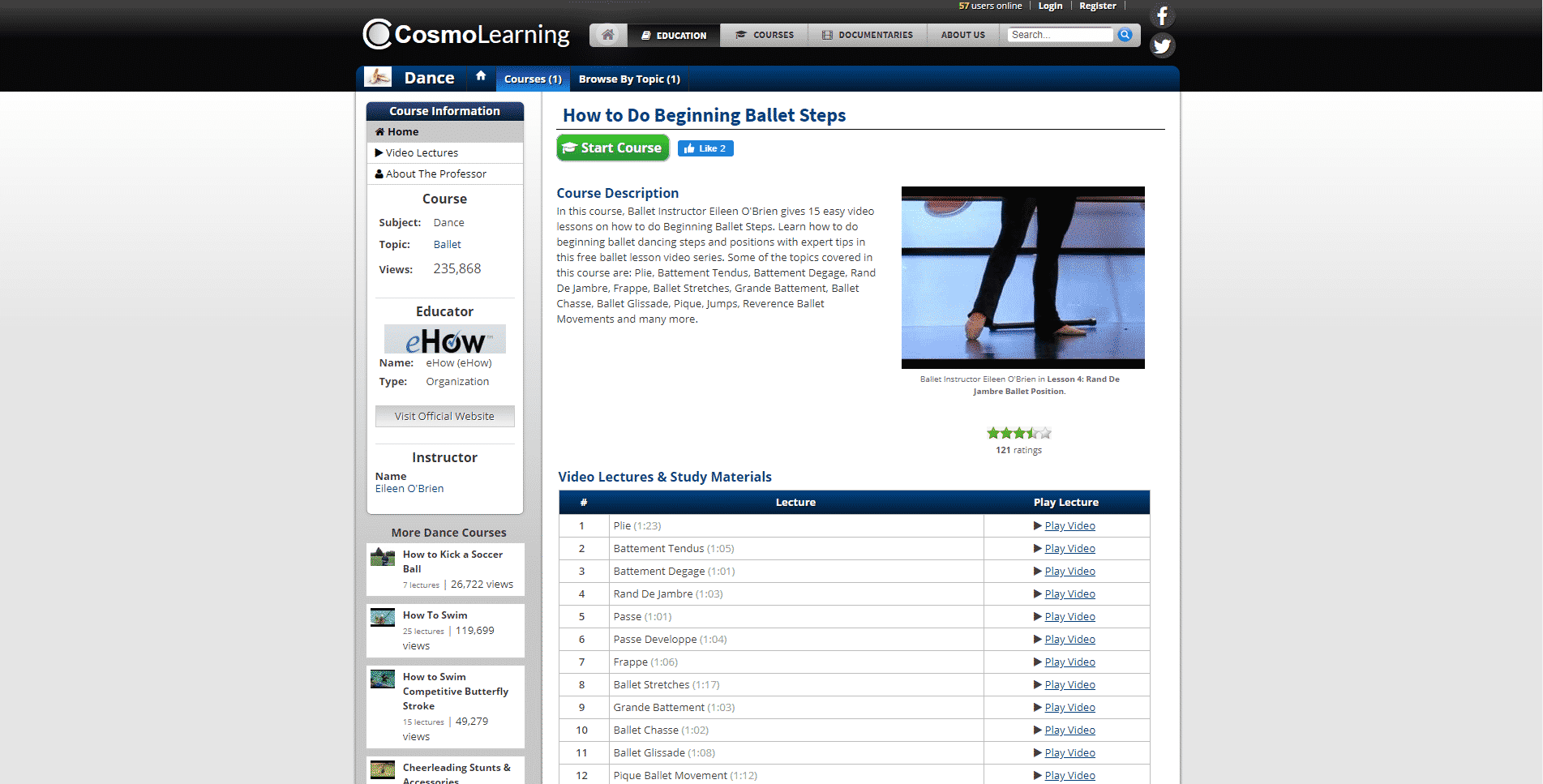This screenshot has width=1543, height=784.
Task: Open About The Professor in sidebar
Action: point(445,174)
